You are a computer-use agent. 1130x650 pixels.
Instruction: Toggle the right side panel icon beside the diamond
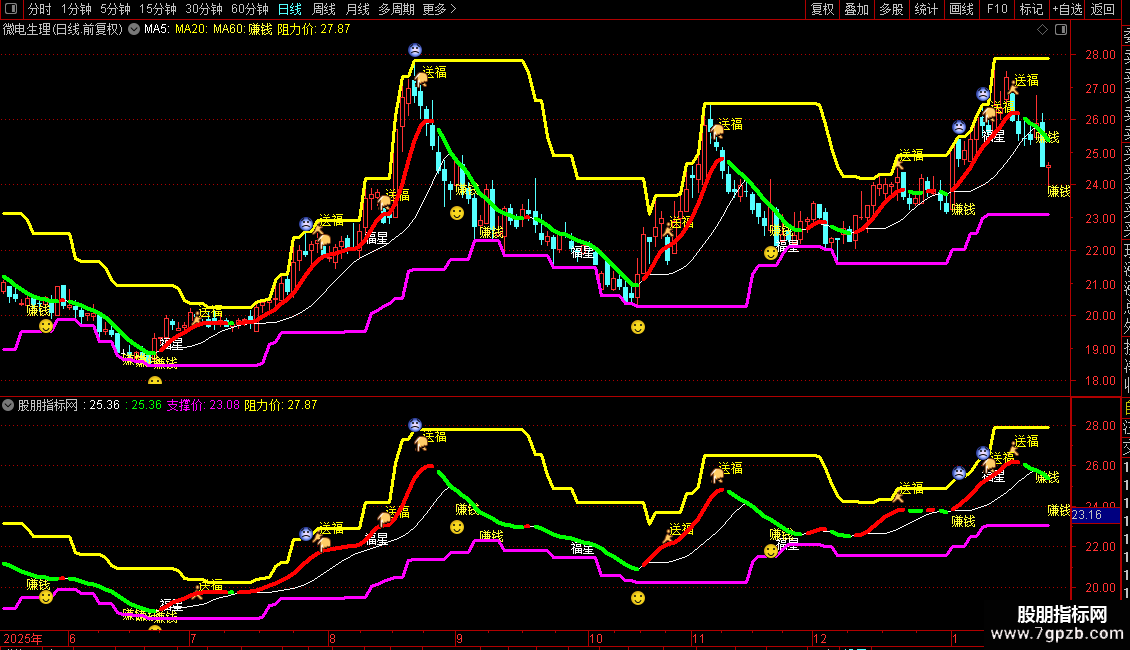click(x=1061, y=30)
